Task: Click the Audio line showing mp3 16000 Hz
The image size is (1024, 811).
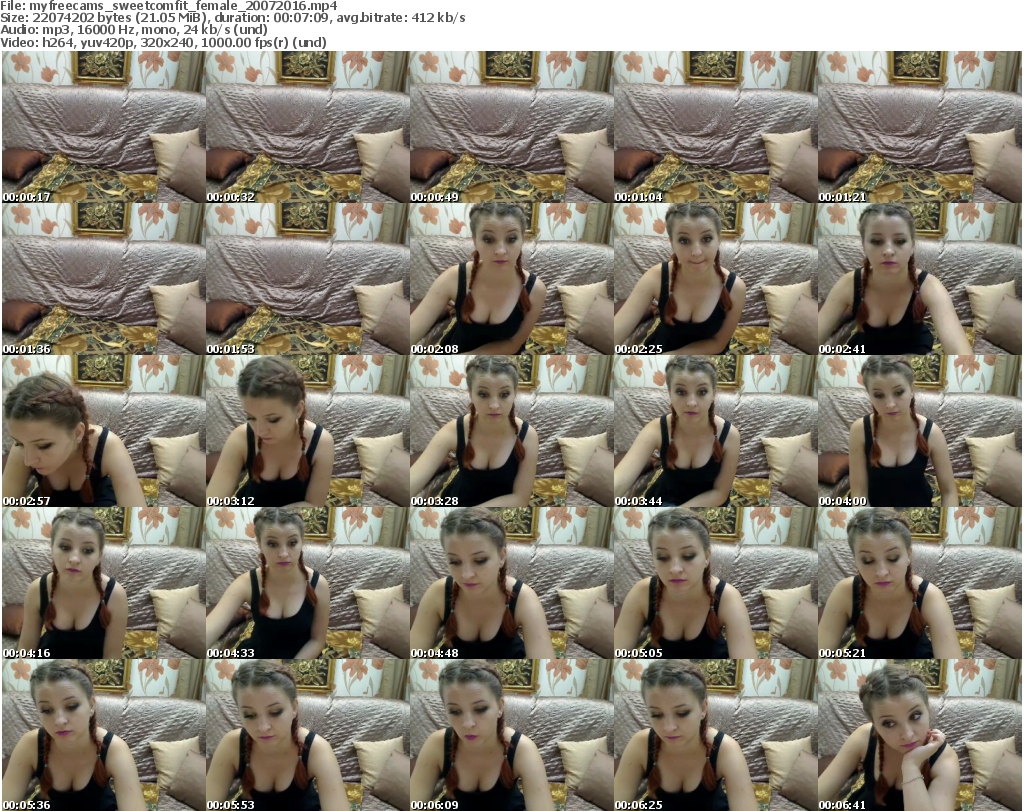Action: point(134,30)
